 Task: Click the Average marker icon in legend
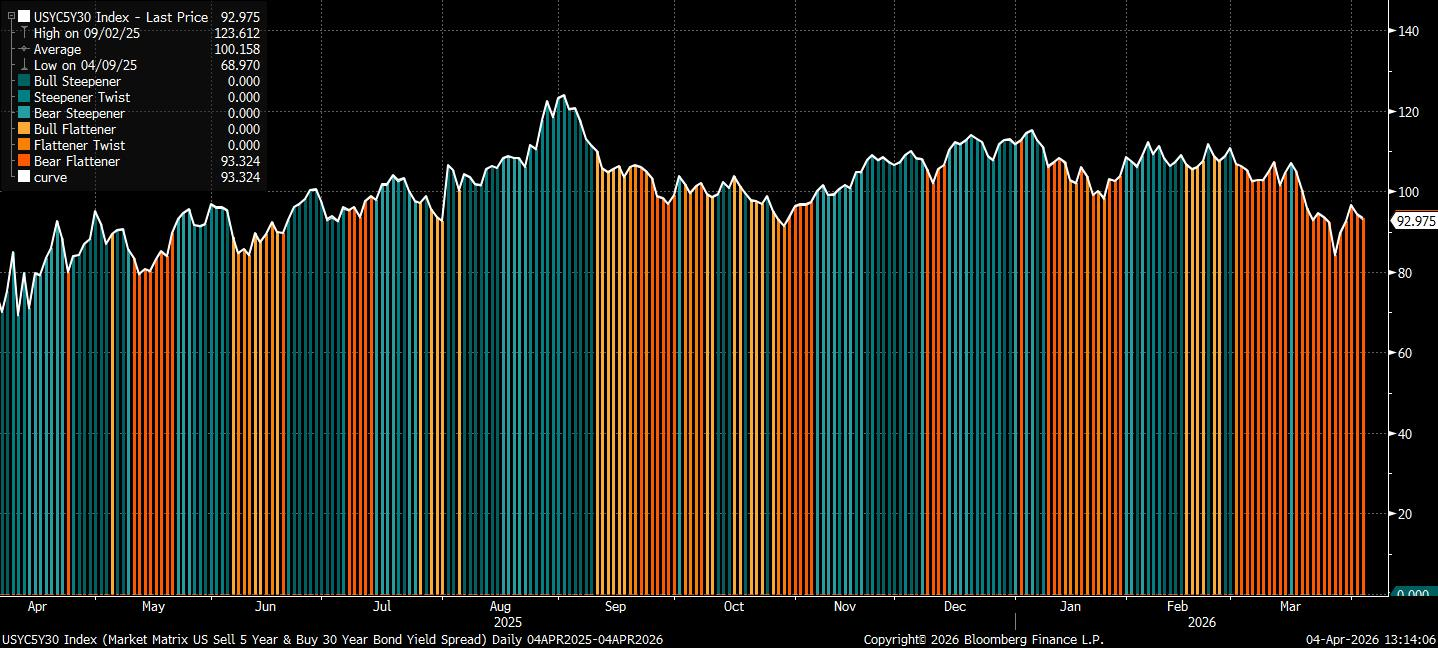click(x=24, y=49)
